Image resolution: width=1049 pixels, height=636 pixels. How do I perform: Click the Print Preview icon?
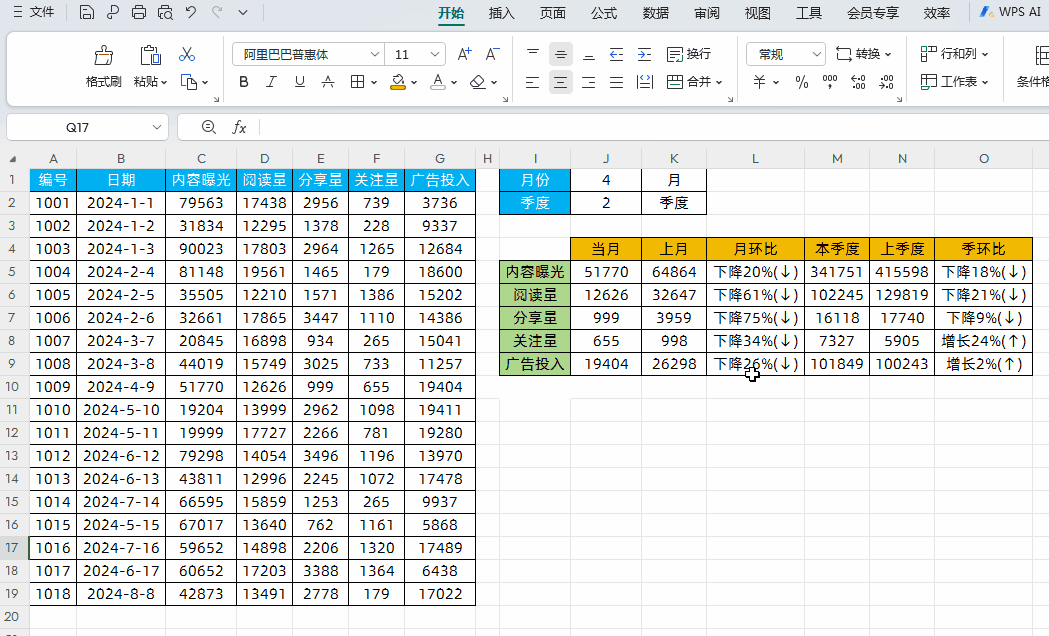coord(165,12)
